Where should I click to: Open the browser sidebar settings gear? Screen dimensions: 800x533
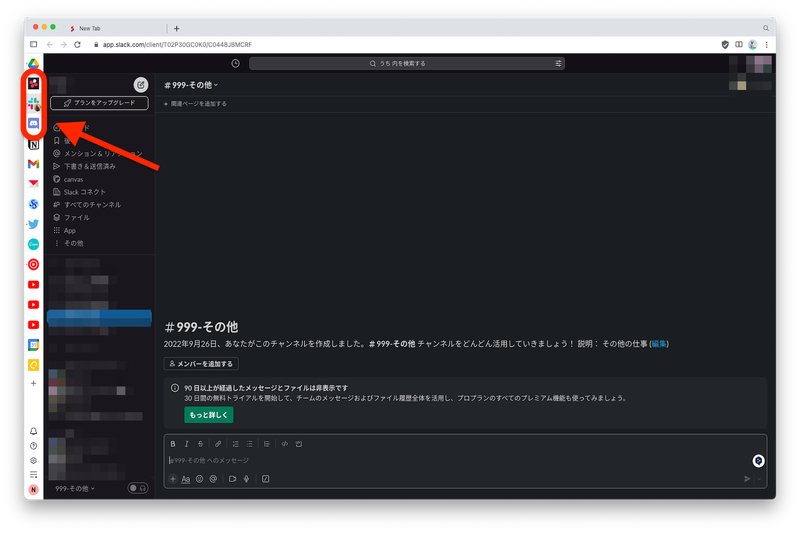(33, 460)
